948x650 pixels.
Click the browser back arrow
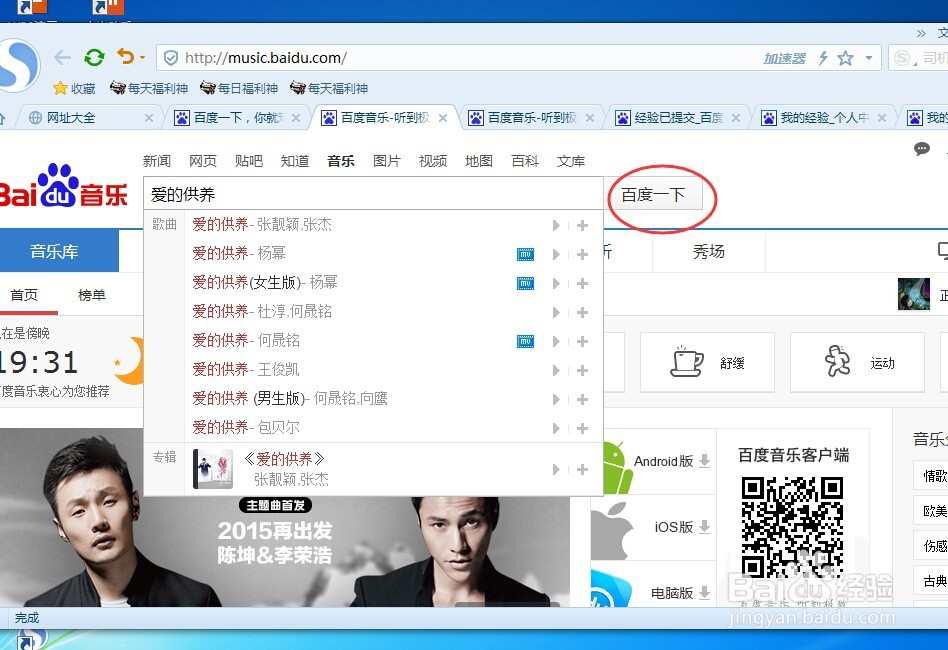pyautogui.click(x=62, y=57)
